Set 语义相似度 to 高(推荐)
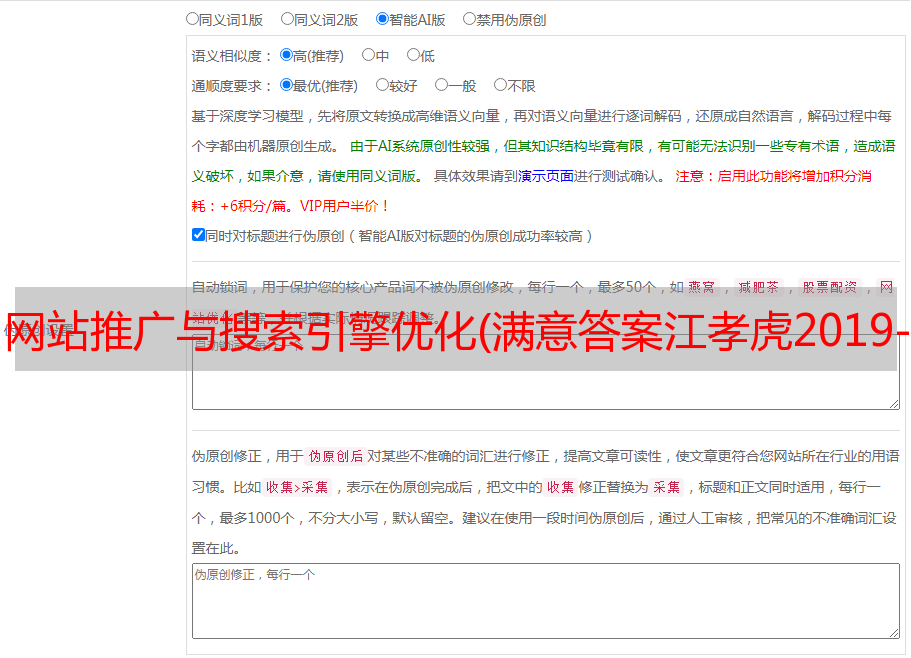 pos(286,55)
